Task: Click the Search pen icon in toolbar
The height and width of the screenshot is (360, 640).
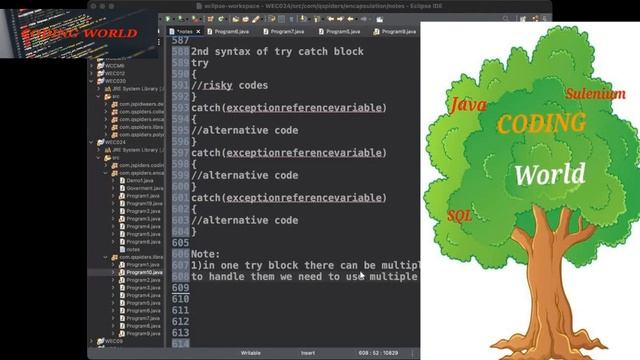Action: (256, 19)
